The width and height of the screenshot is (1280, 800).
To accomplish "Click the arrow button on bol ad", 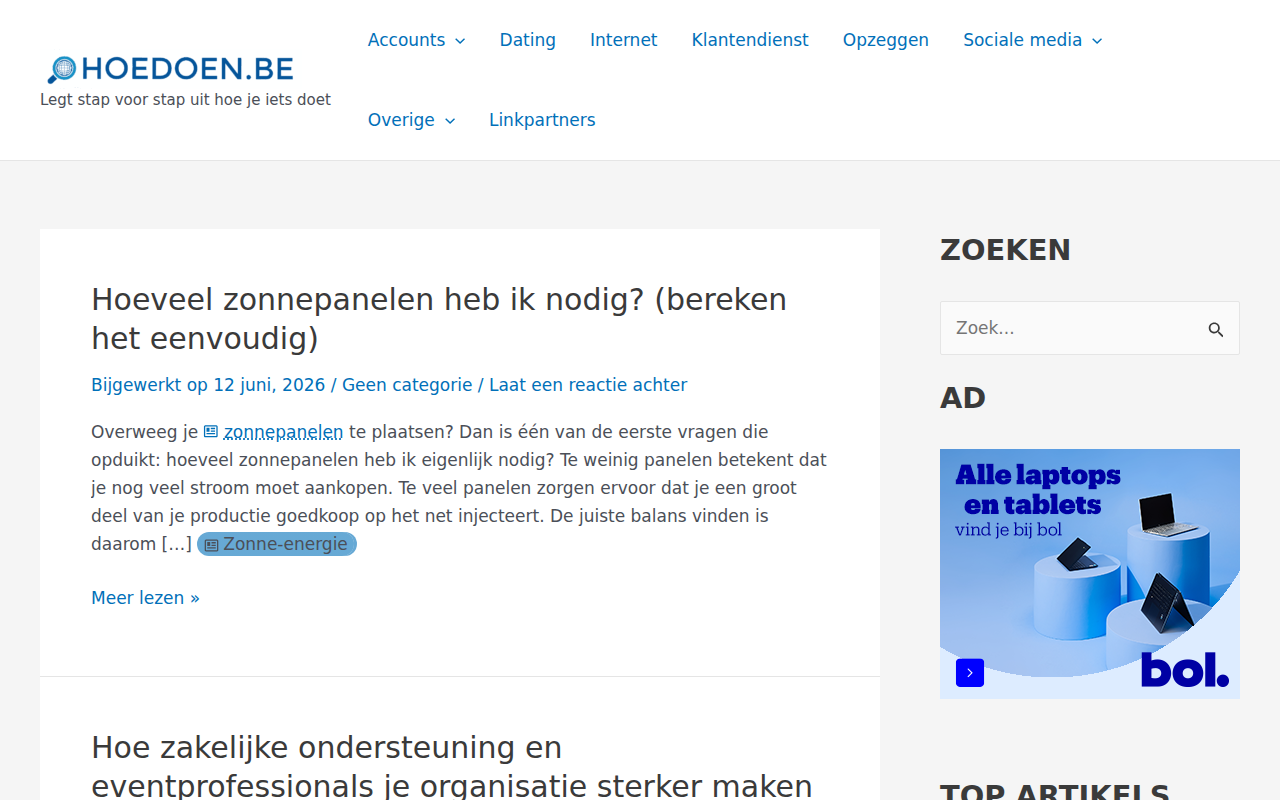I will [x=970, y=673].
